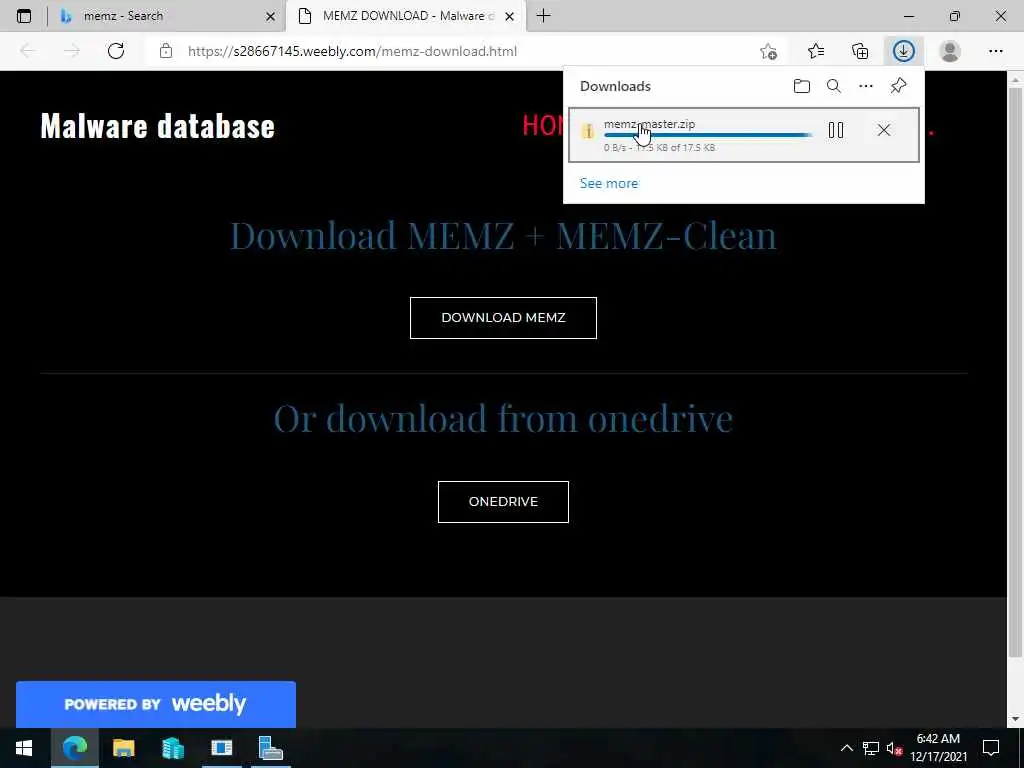Pause the memz-master.zip download
This screenshot has width=1024, height=768.
[x=836, y=130]
